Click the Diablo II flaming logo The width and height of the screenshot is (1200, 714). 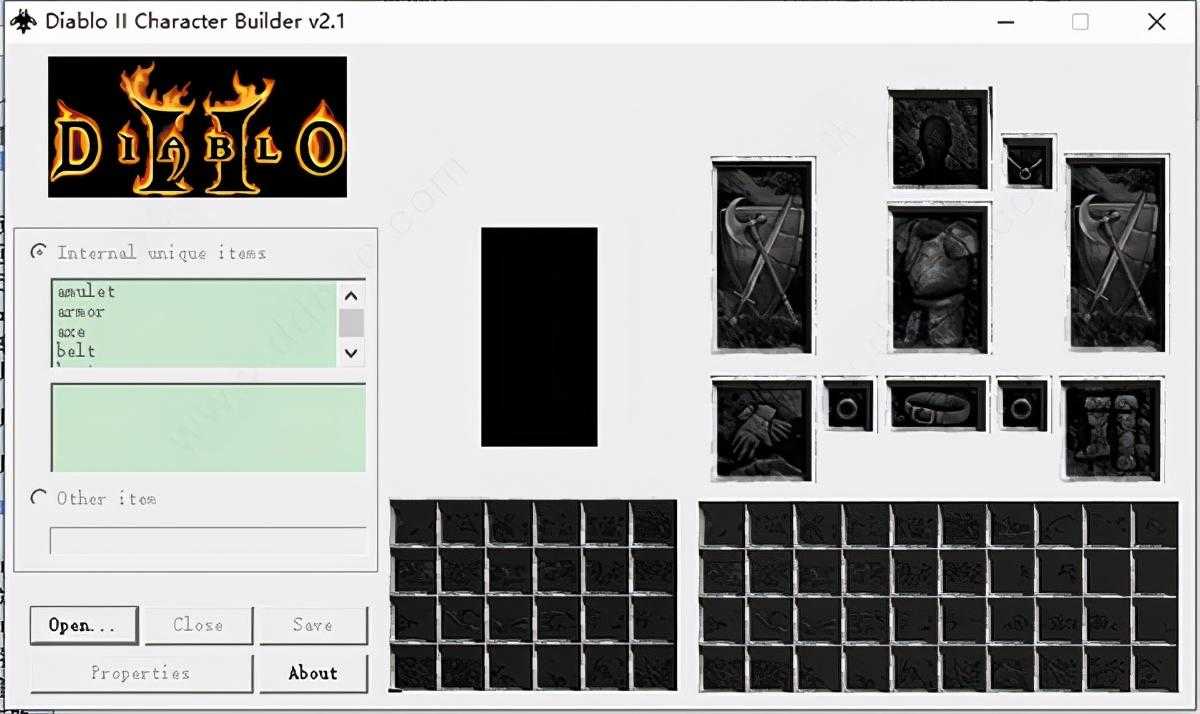tap(198, 127)
